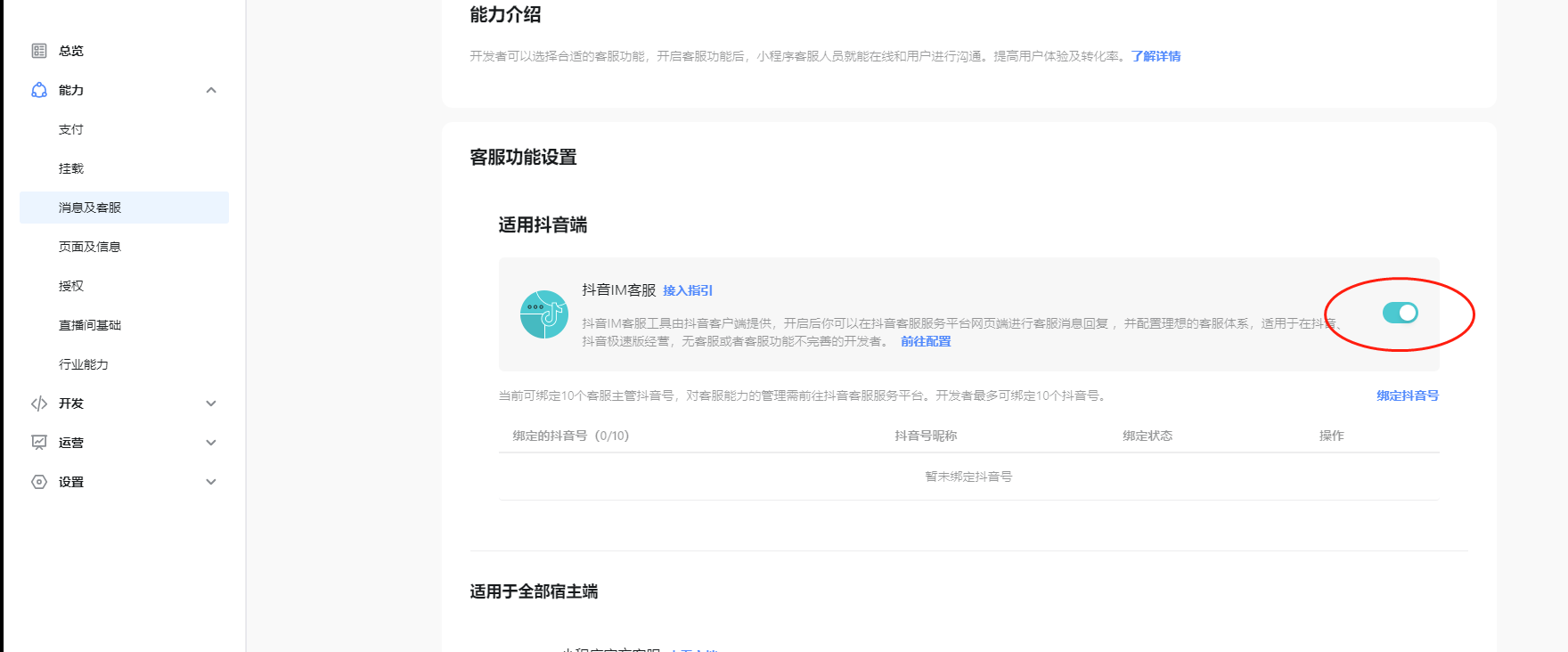Click the 开发 code brackets icon
The image size is (1568, 652).
(x=39, y=403)
